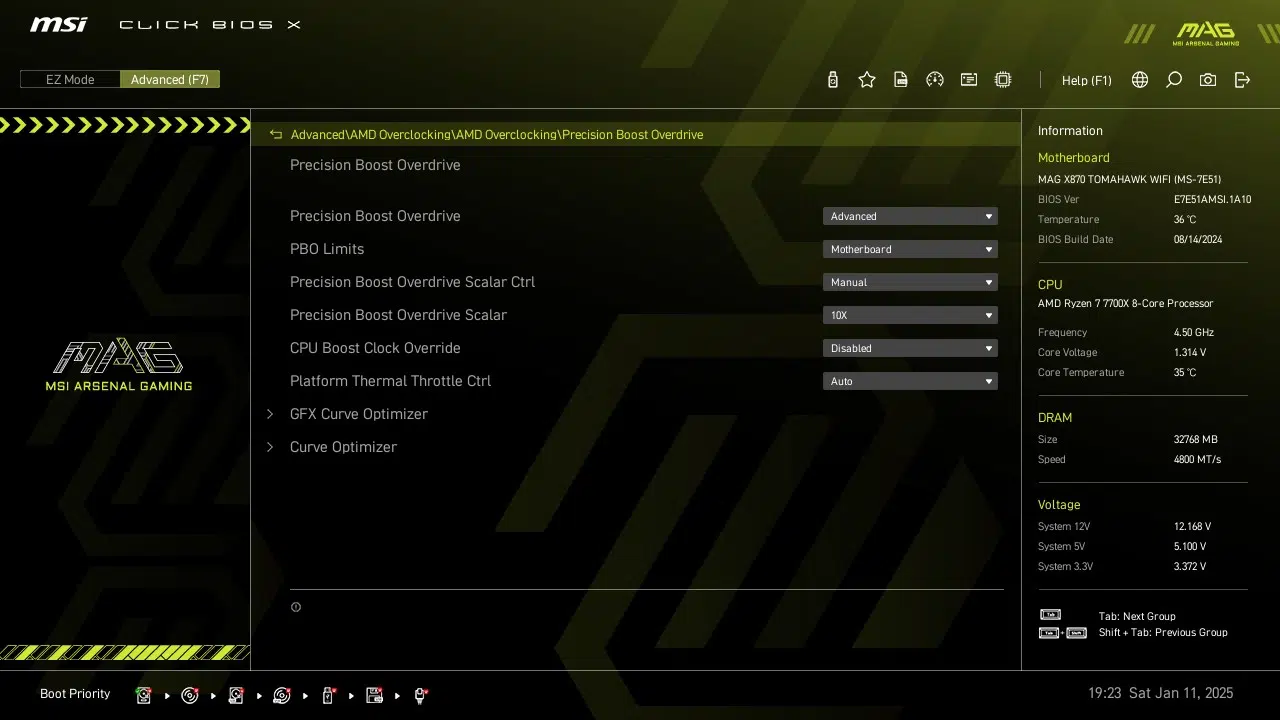Click the profile card icon in the toolbar

tap(969, 80)
